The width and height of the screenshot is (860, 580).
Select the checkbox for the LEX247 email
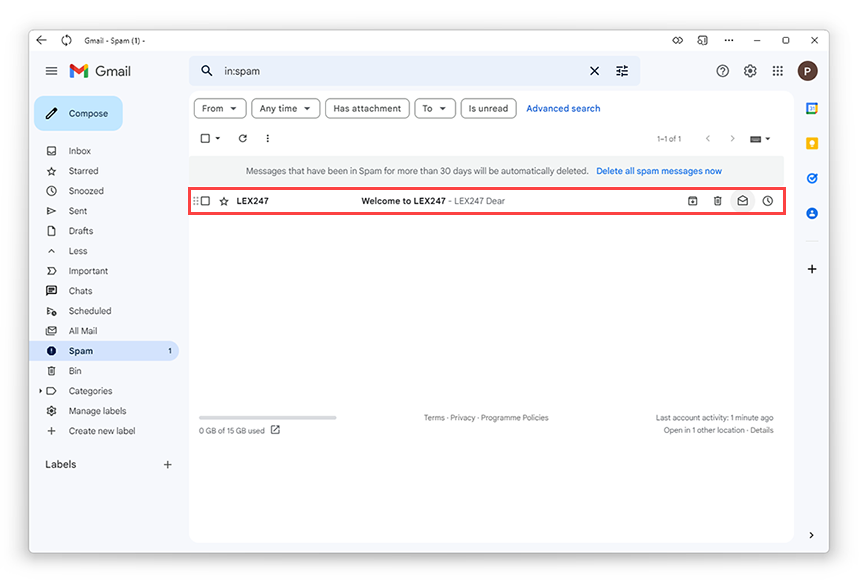(x=207, y=200)
